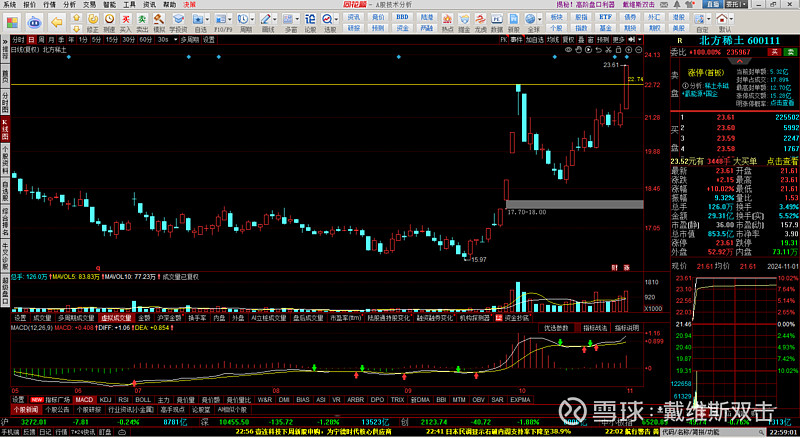The width and height of the screenshot is (800, 438).
Task: Click the 手机端 status bar item
Action: 10,432
